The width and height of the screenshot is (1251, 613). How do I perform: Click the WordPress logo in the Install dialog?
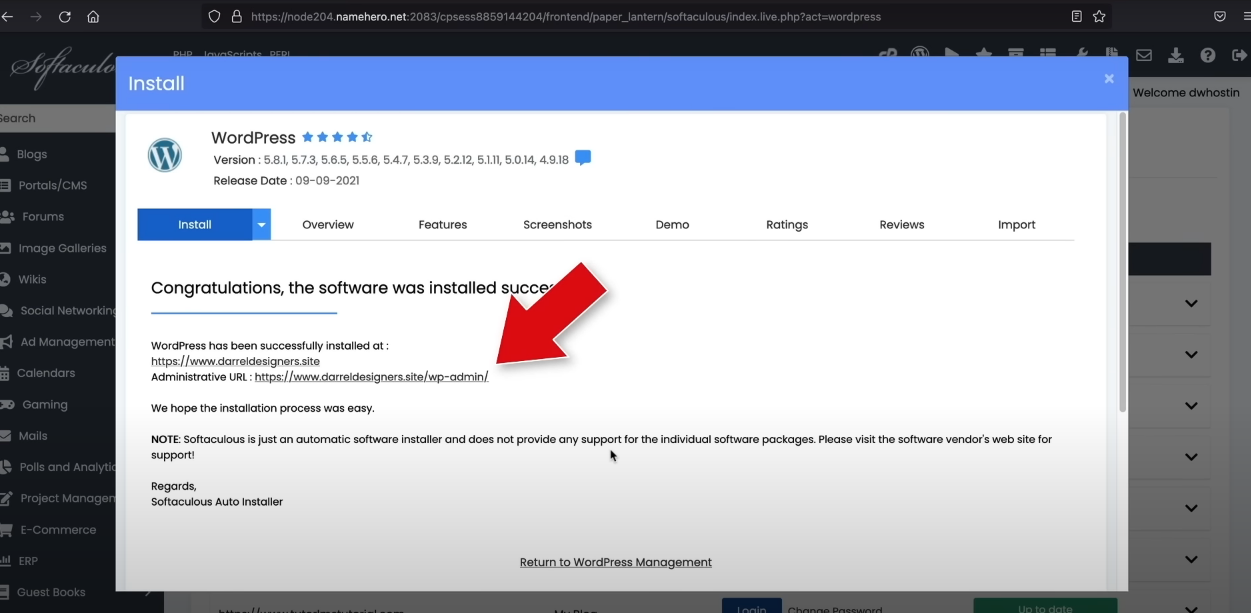tap(165, 155)
